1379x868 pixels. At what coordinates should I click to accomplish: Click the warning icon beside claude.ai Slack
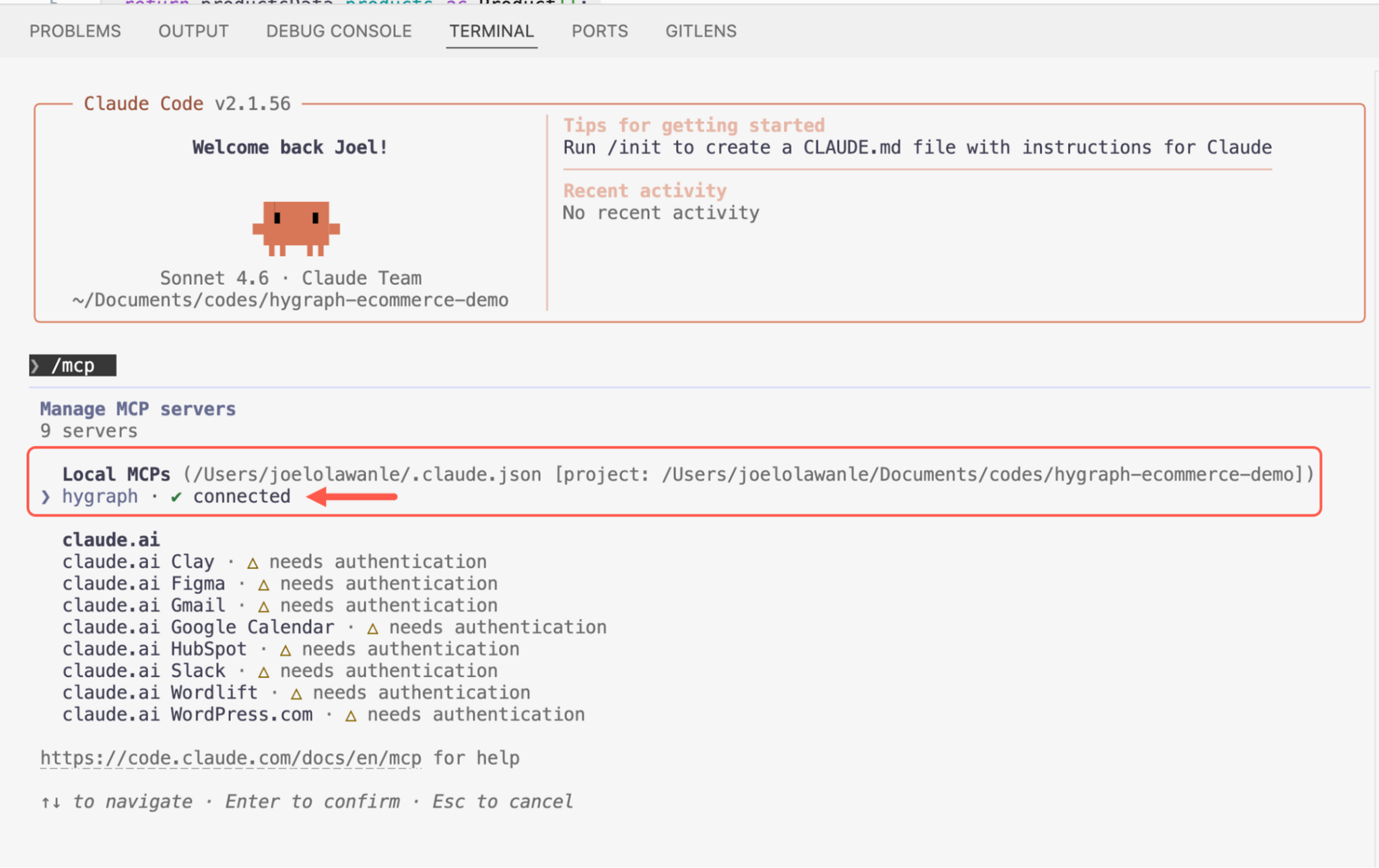[263, 671]
